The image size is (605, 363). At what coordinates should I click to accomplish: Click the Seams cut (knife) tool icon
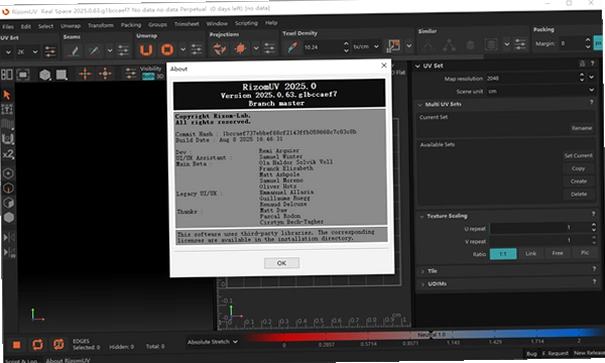[x=74, y=51]
